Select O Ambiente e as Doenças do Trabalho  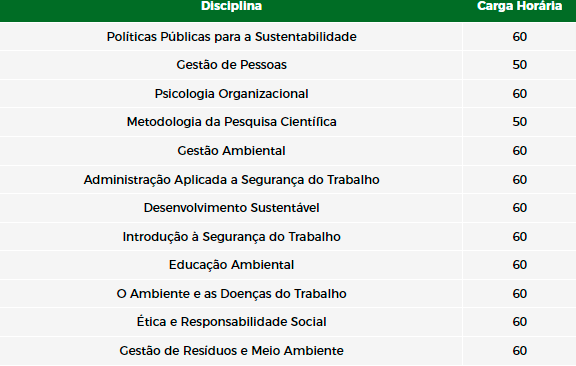coord(231,294)
